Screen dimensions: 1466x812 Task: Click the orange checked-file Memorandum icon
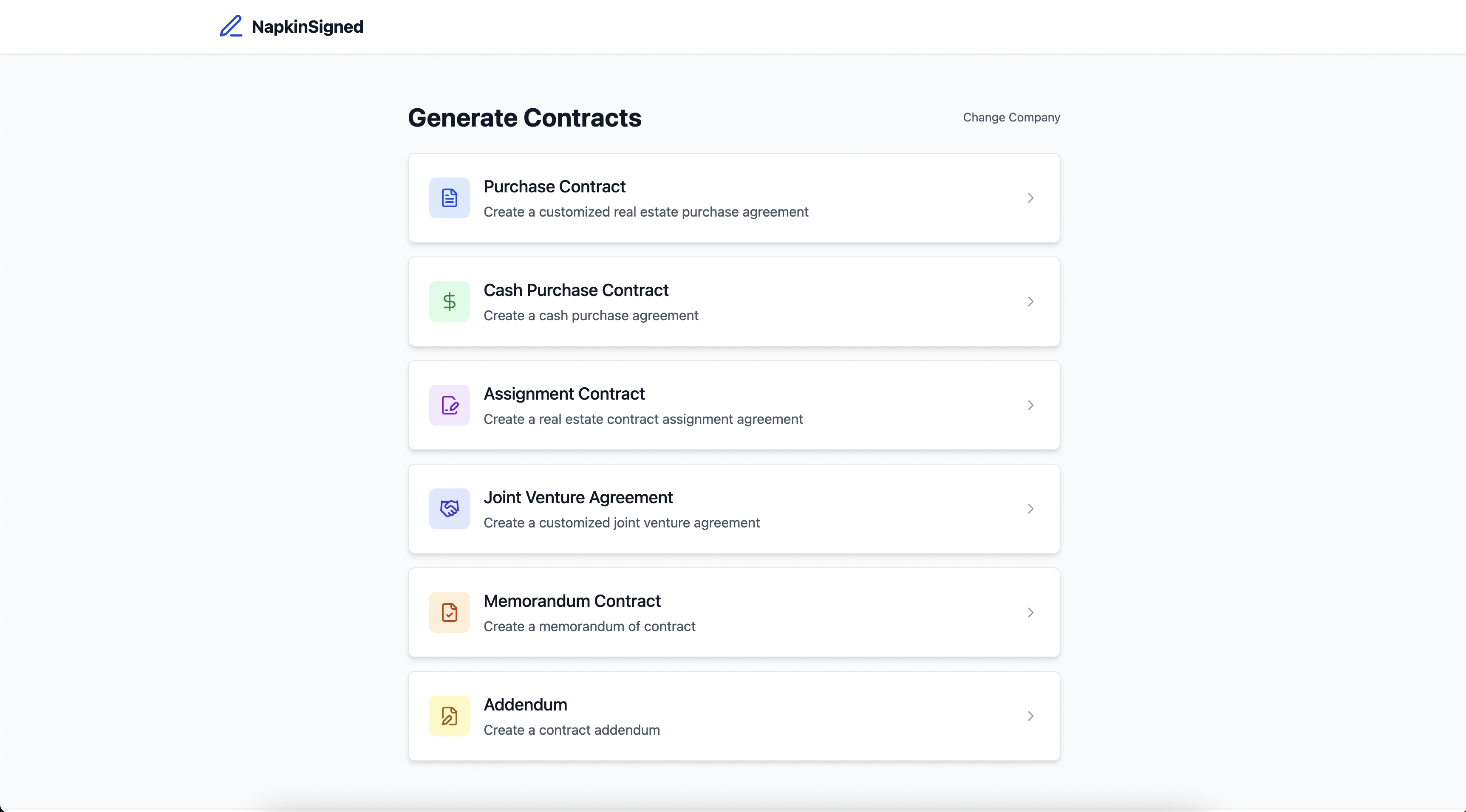(x=449, y=612)
